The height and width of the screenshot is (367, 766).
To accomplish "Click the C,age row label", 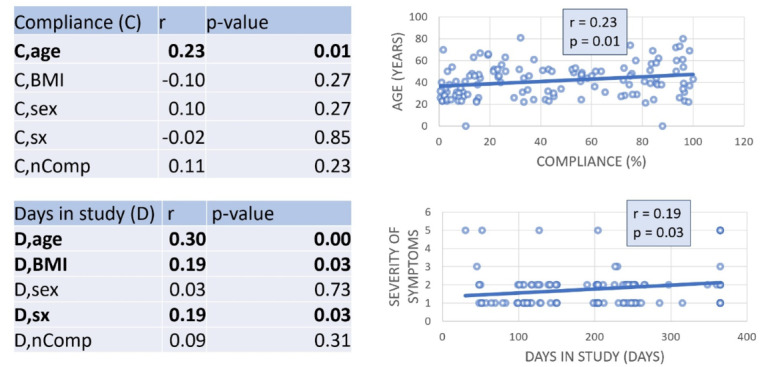I will pyautogui.click(x=38, y=51).
